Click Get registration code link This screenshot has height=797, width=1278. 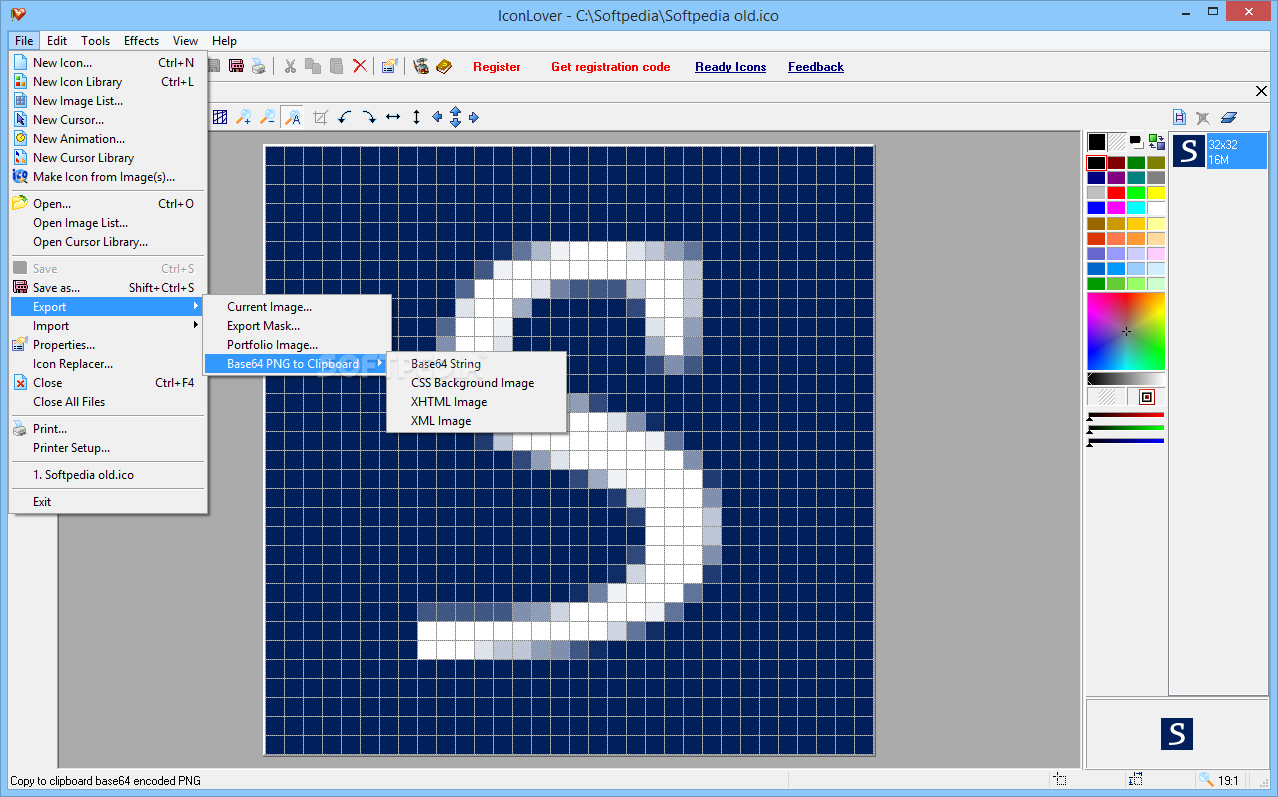click(610, 67)
